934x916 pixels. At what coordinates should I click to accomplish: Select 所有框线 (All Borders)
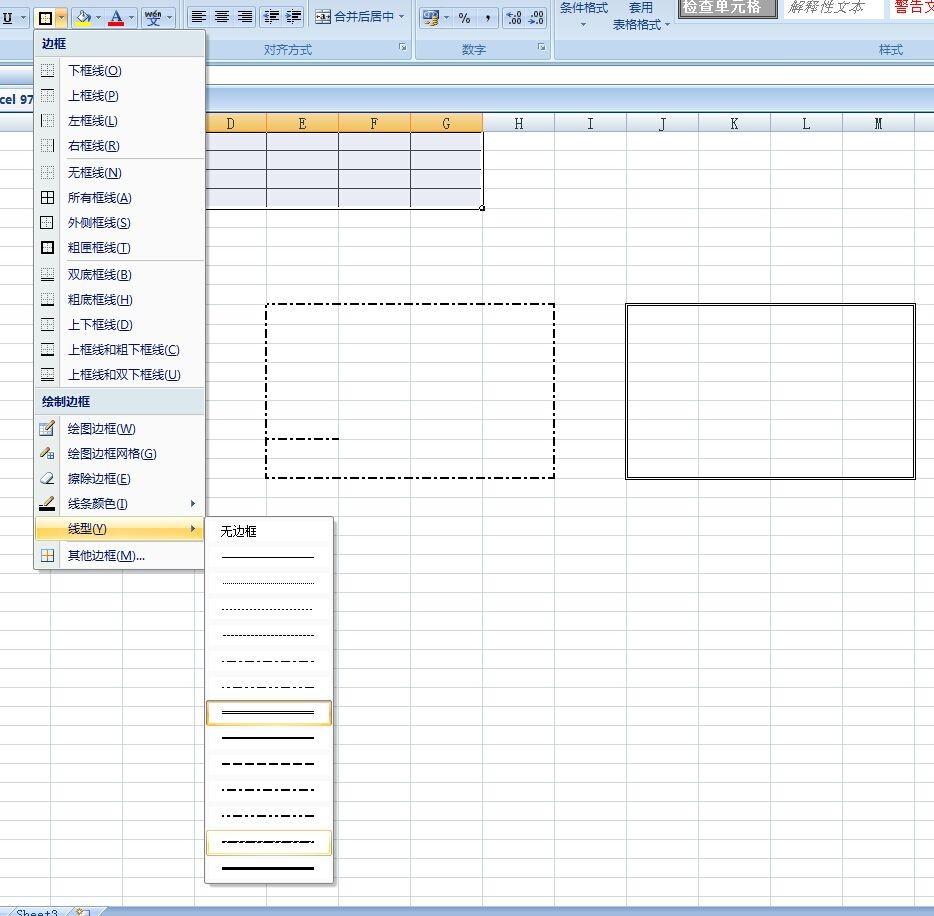[x=99, y=198]
